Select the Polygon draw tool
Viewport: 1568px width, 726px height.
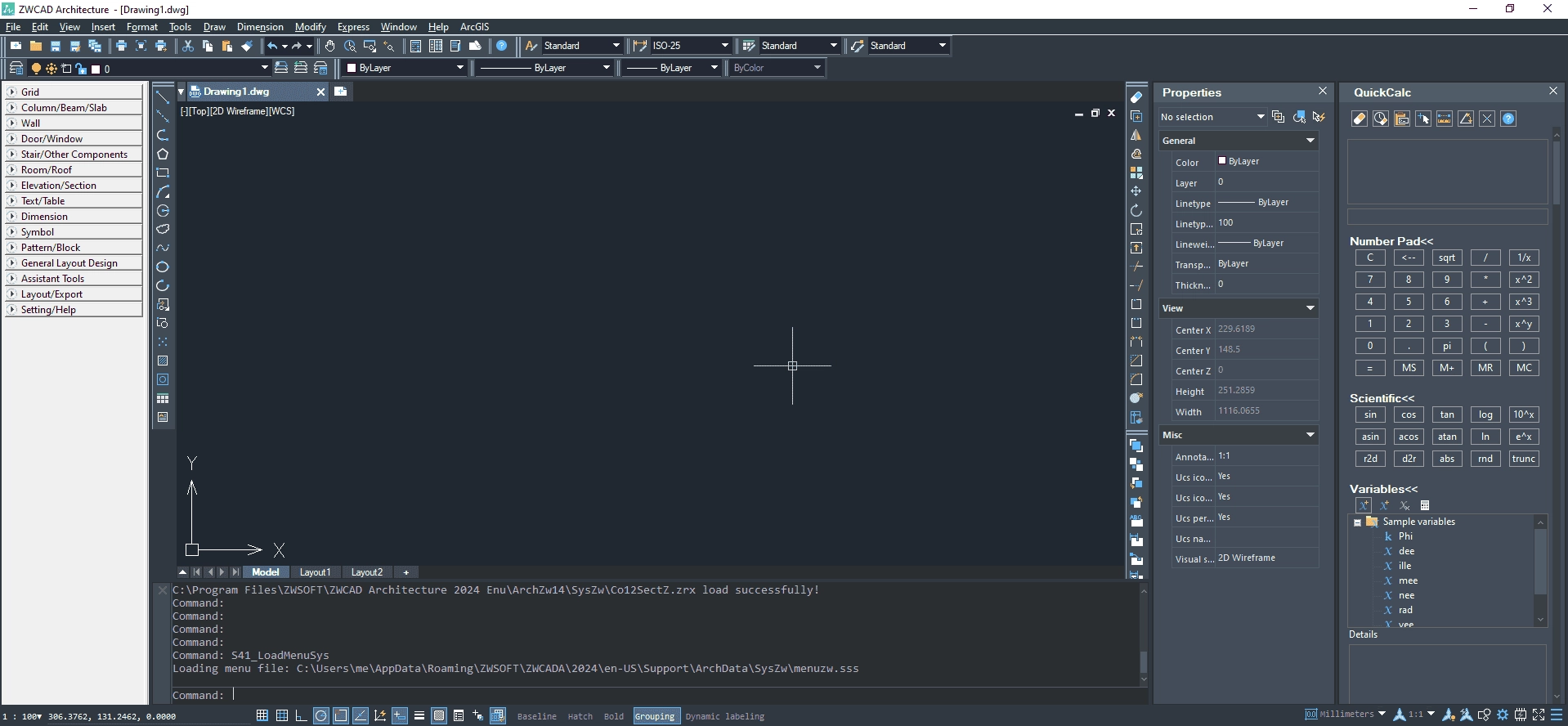tap(163, 154)
